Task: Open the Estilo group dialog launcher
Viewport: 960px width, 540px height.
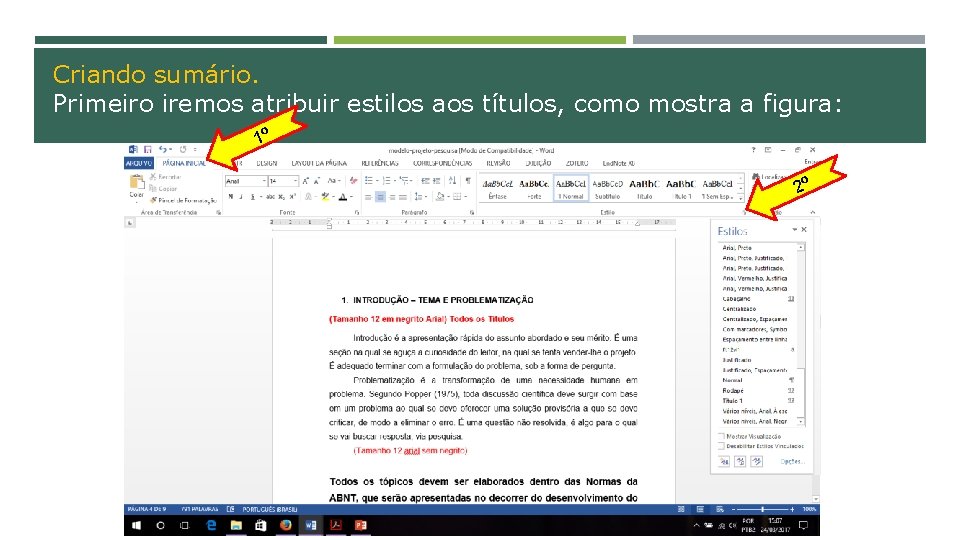Action: coord(744,212)
